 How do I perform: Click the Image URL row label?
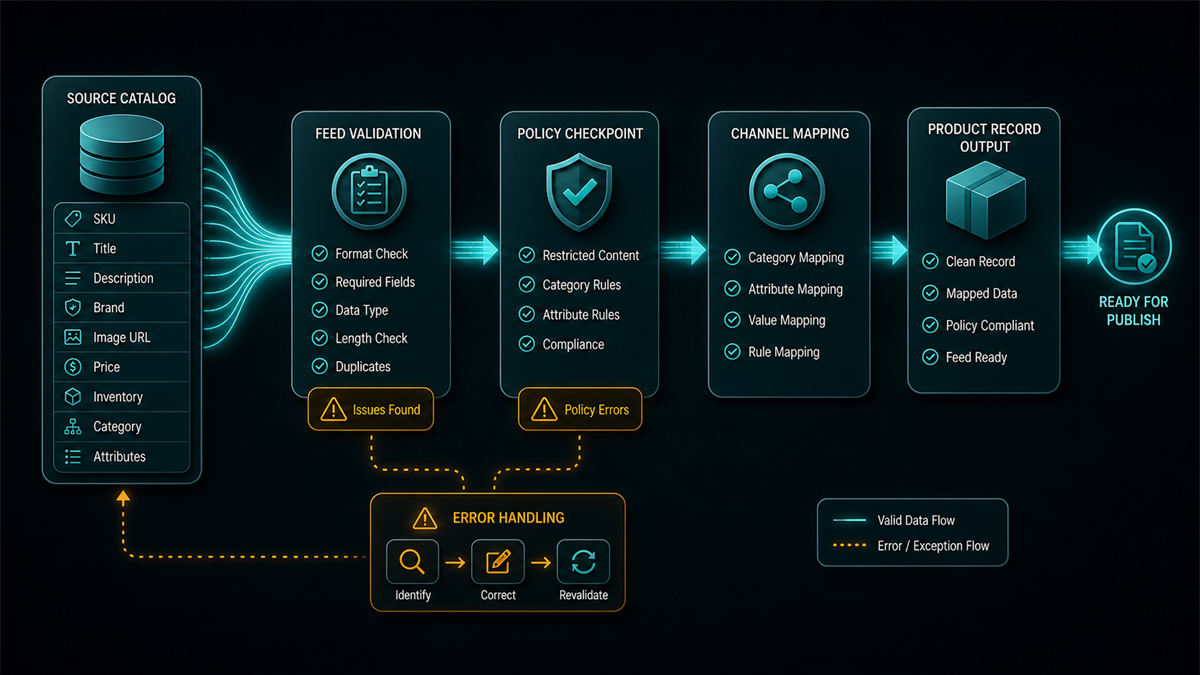122,338
